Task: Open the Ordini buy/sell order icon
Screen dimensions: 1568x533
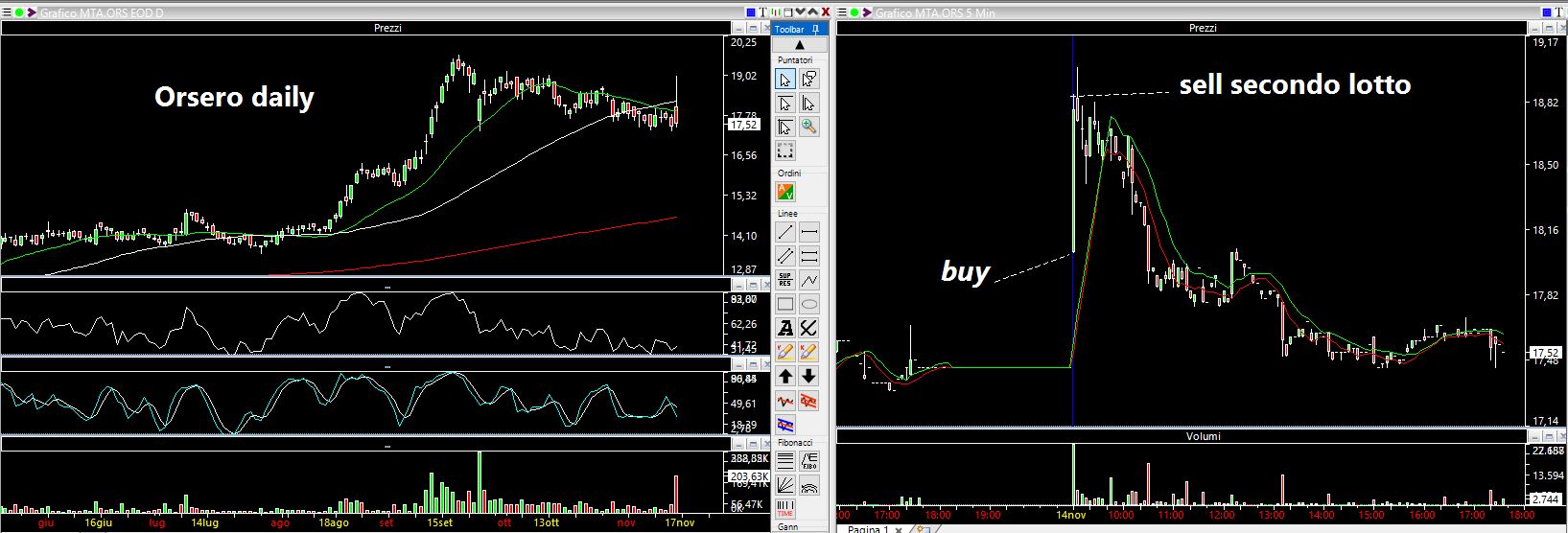Action: point(785,192)
